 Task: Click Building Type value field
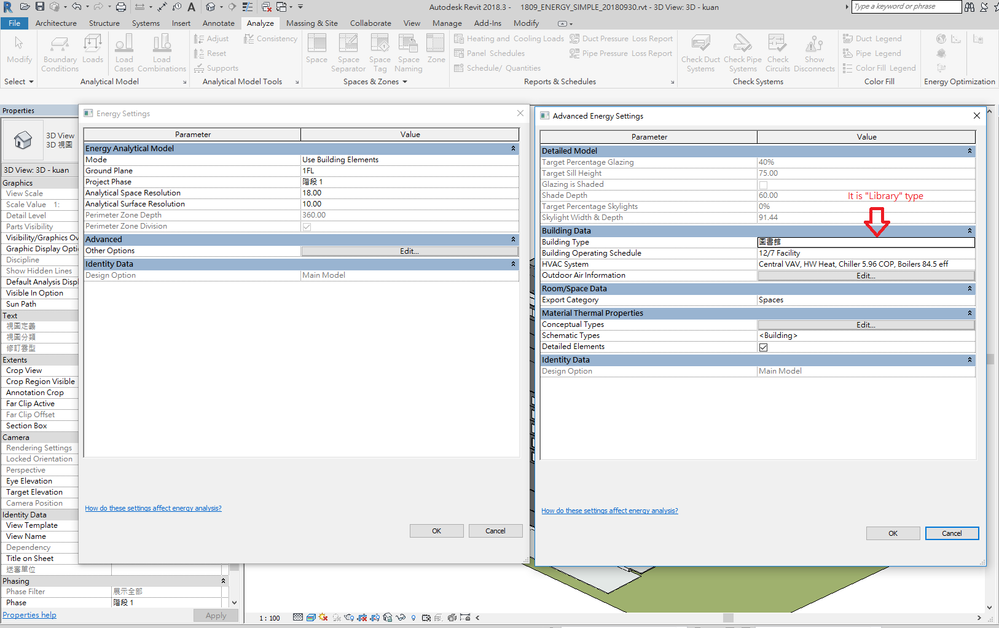866,242
